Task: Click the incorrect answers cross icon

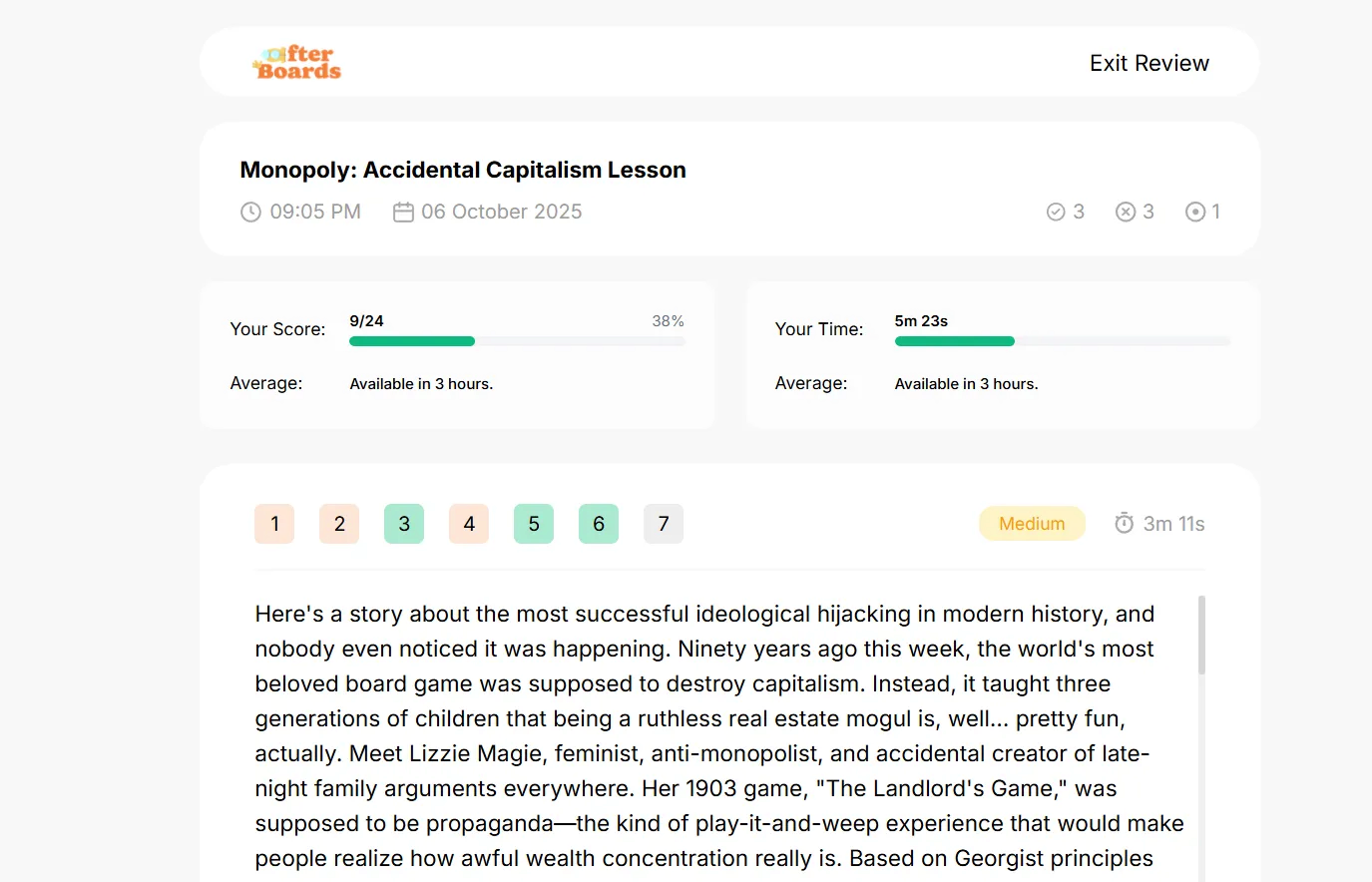Action: tap(1126, 212)
